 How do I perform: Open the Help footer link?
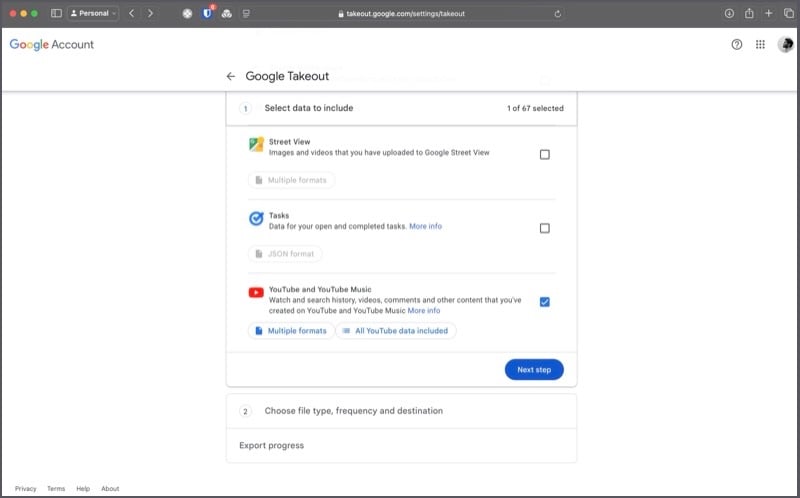pyautogui.click(x=83, y=488)
